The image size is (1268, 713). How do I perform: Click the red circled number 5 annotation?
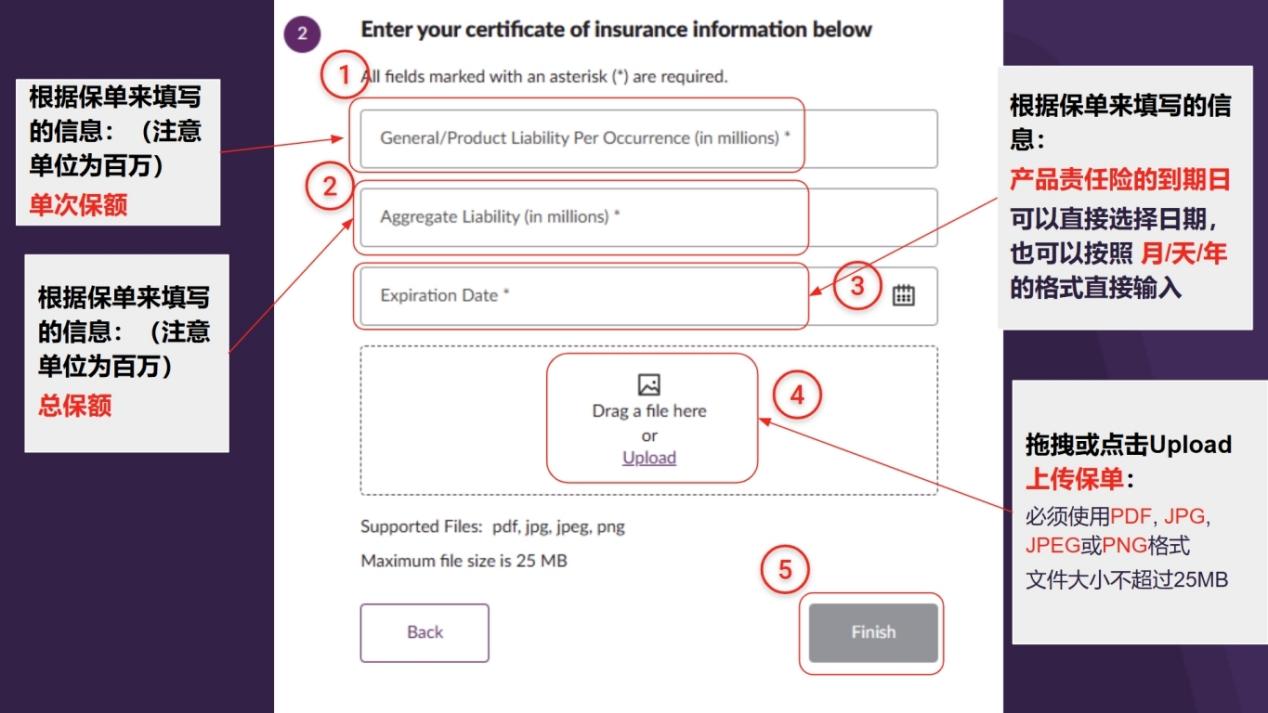tap(785, 570)
